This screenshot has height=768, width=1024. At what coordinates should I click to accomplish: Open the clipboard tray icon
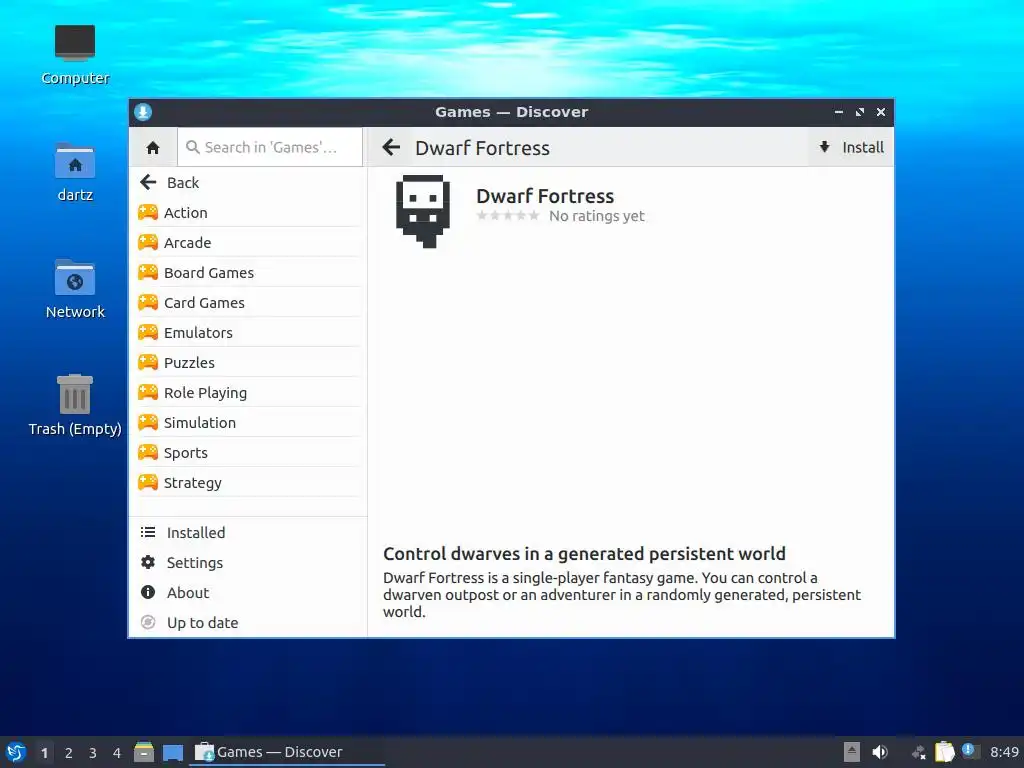coord(944,752)
